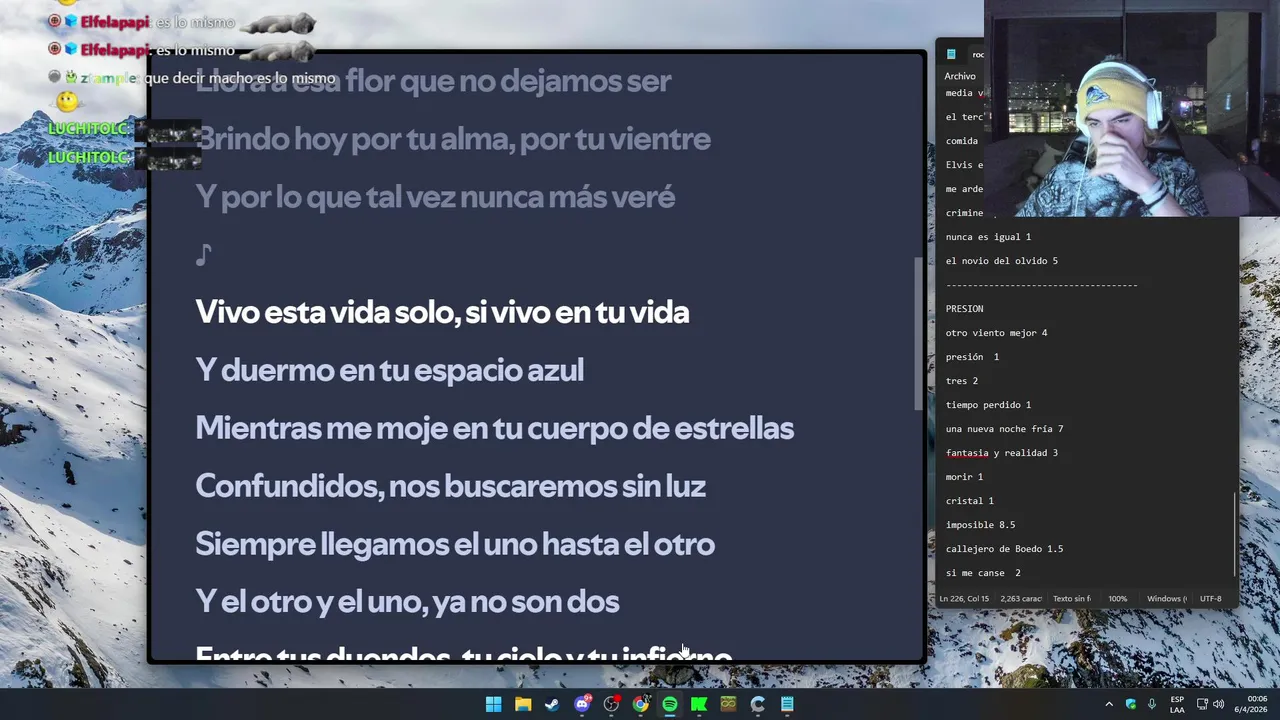Viewport: 1280px width, 720px height.
Task: Click 'presión 1' line in Notepad
Action: (x=972, y=357)
